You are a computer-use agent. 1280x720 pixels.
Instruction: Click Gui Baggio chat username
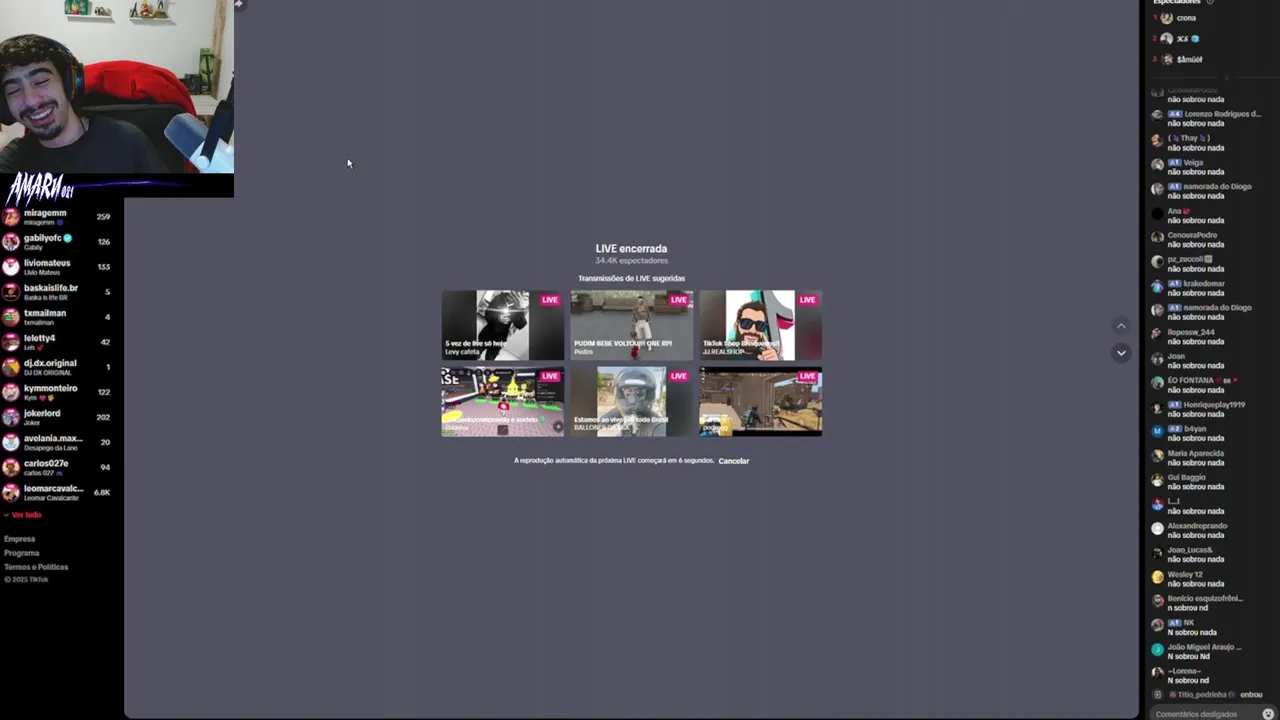click(1186, 478)
